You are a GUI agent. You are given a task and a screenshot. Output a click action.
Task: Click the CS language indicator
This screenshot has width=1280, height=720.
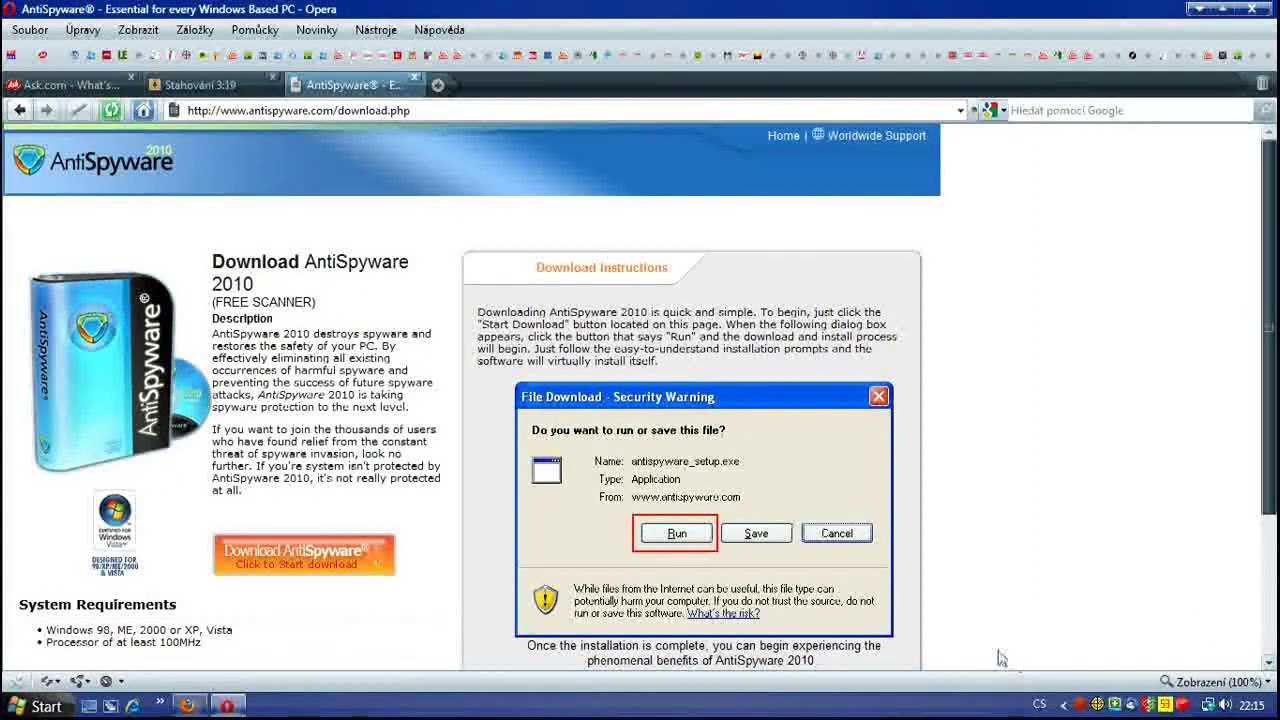coord(1040,705)
